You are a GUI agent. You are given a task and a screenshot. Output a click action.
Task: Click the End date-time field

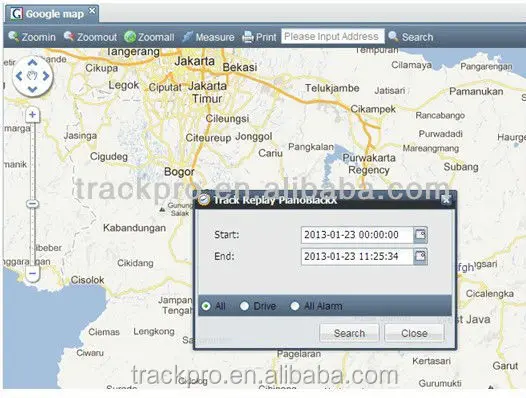pos(357,257)
